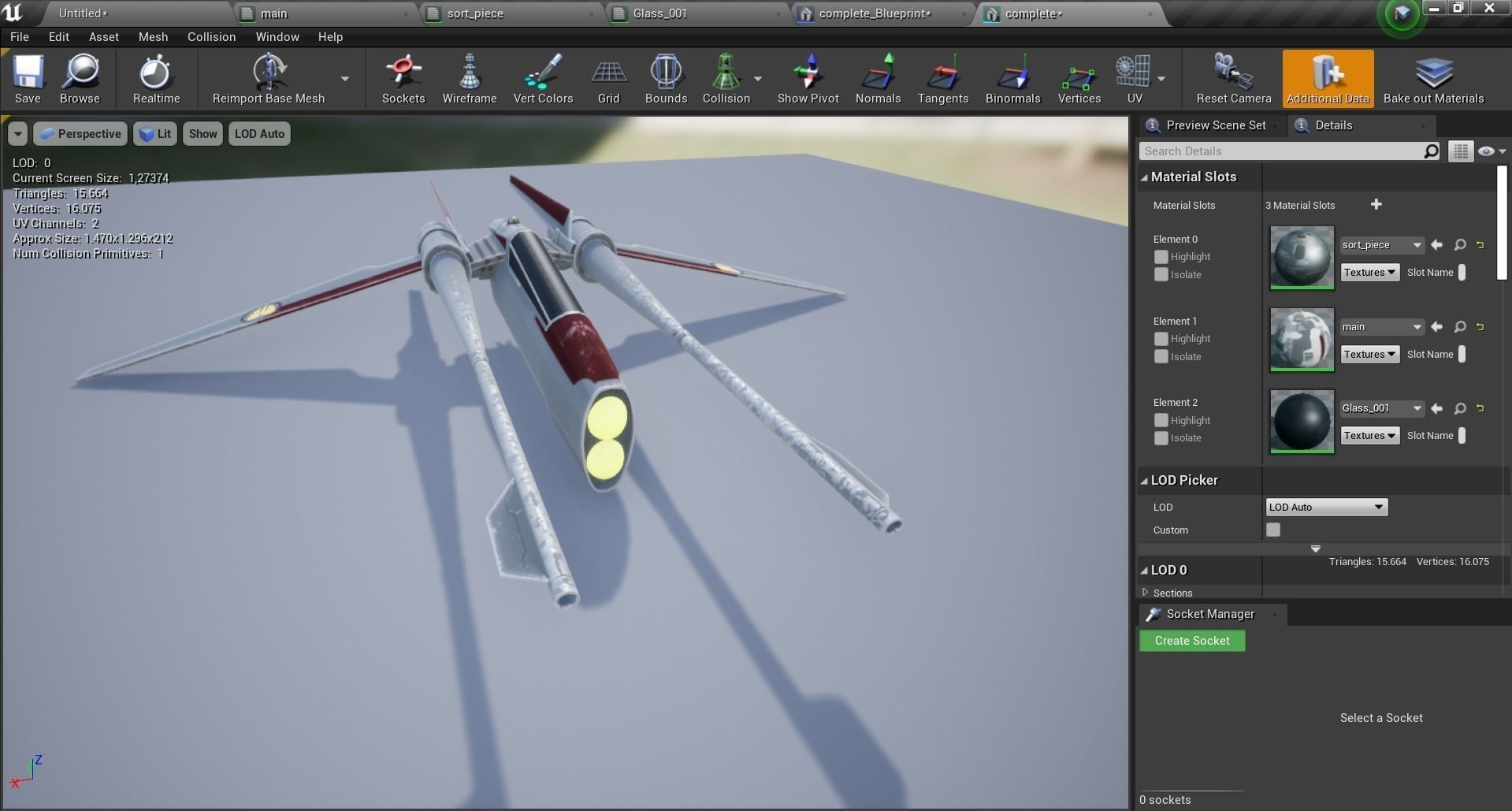This screenshot has height=811, width=1512.
Task: Open Textures dropdown for Element 0
Action: (x=1369, y=273)
